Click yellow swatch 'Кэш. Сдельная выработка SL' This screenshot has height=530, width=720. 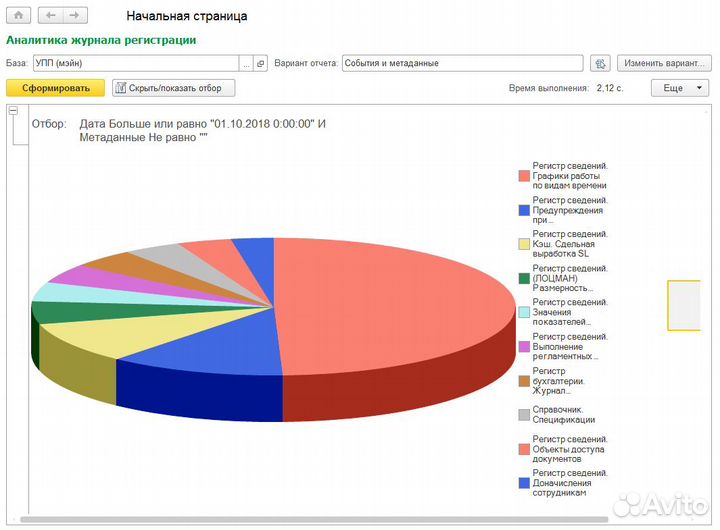(x=524, y=244)
